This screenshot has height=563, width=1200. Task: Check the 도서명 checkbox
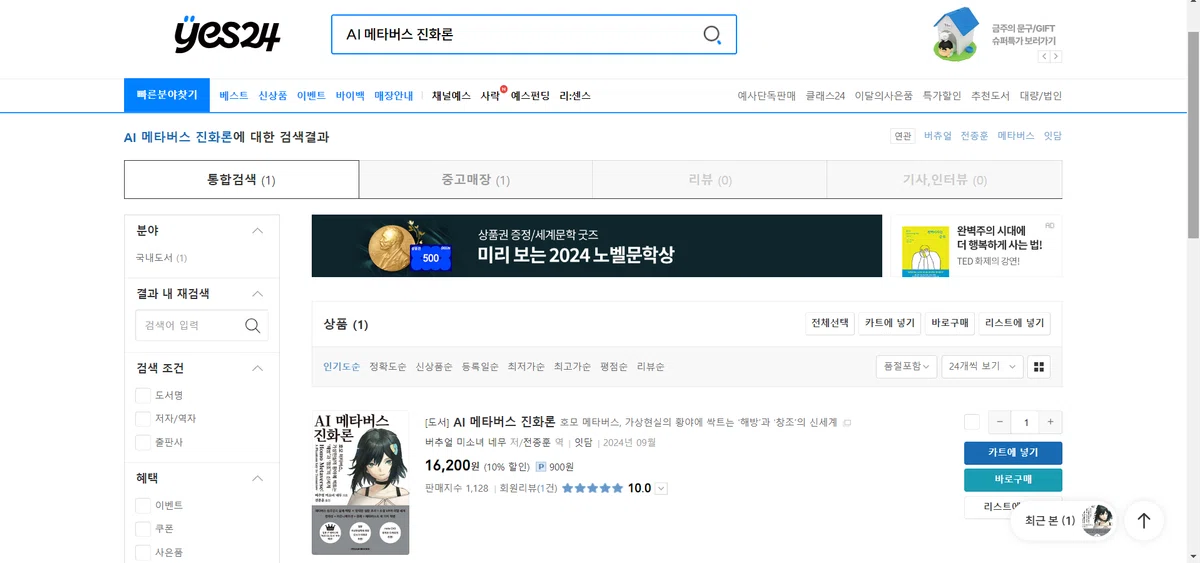pyautogui.click(x=143, y=395)
